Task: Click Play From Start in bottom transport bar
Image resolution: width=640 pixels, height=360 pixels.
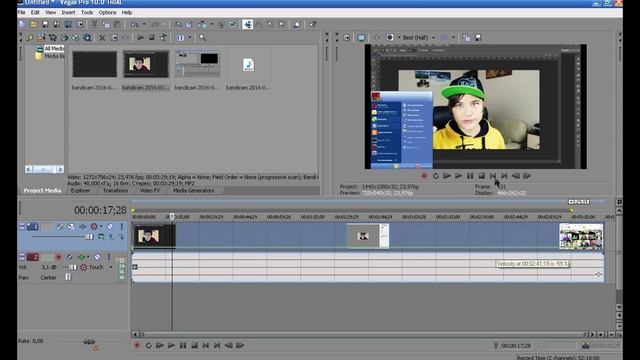Action: coord(160,345)
